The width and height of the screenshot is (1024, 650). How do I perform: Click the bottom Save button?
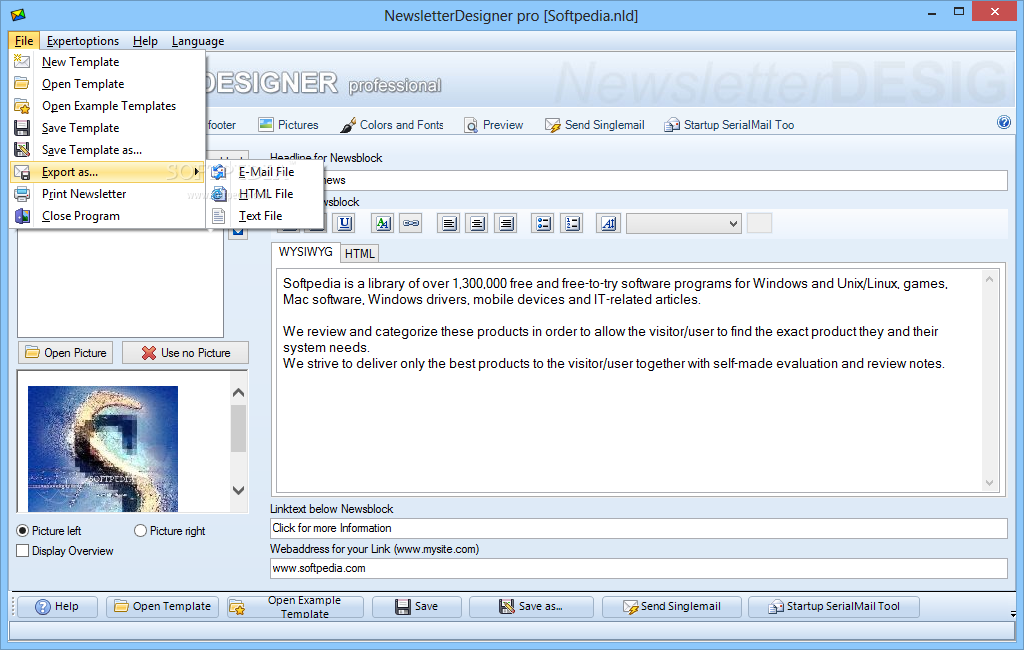[x=417, y=606]
